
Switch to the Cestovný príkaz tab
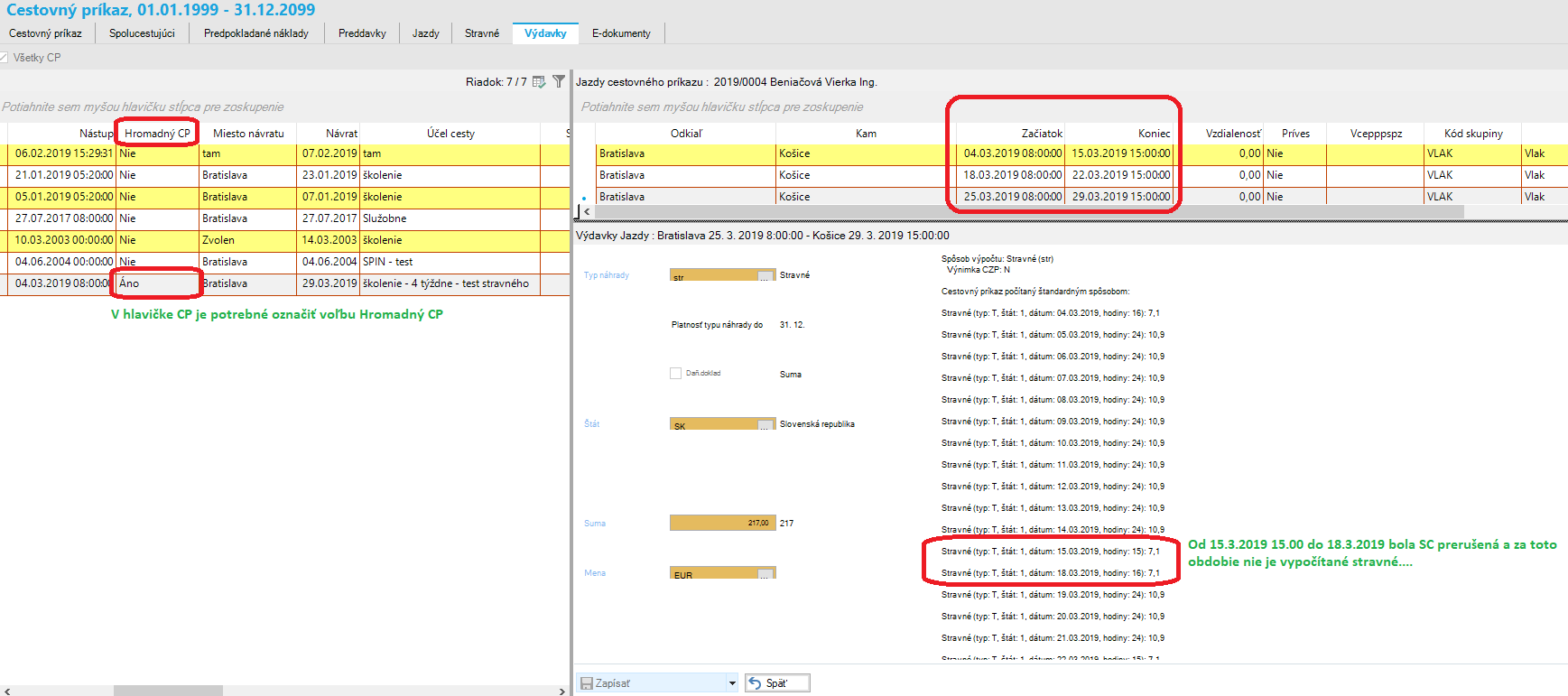point(45,33)
